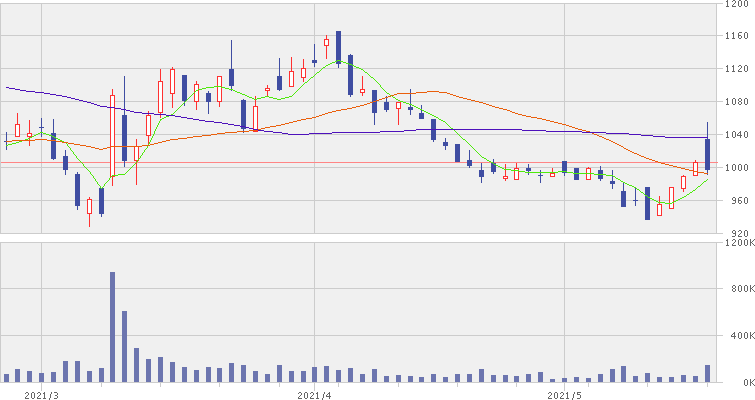
Task: Click the last volume bar on the right
Action: click(707, 373)
